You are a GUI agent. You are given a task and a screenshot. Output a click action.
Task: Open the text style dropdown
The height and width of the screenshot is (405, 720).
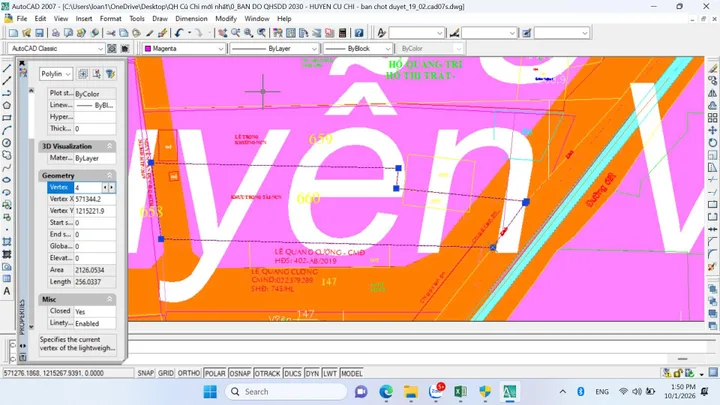coord(439,33)
